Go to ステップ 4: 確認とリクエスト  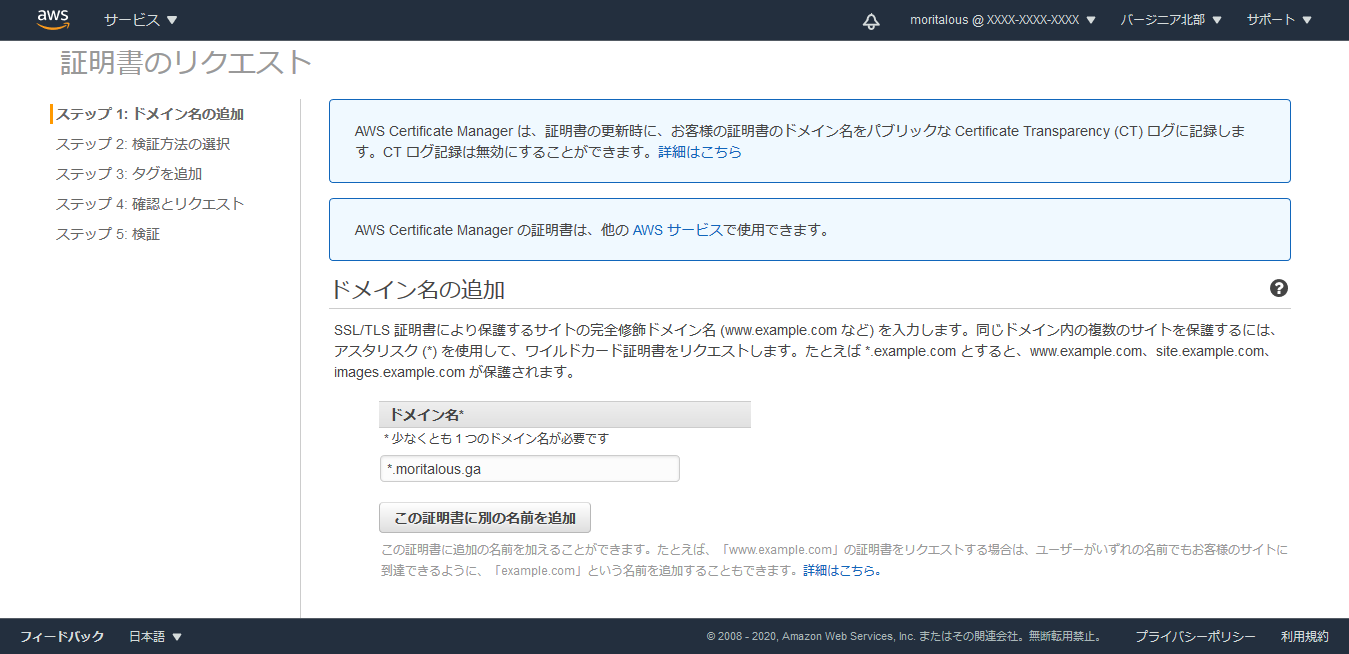[x=150, y=204]
